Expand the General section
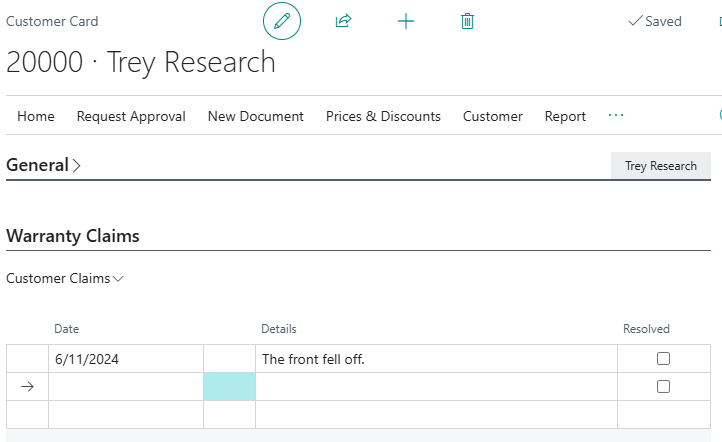Viewport: 722px width, 442px height. point(44,166)
